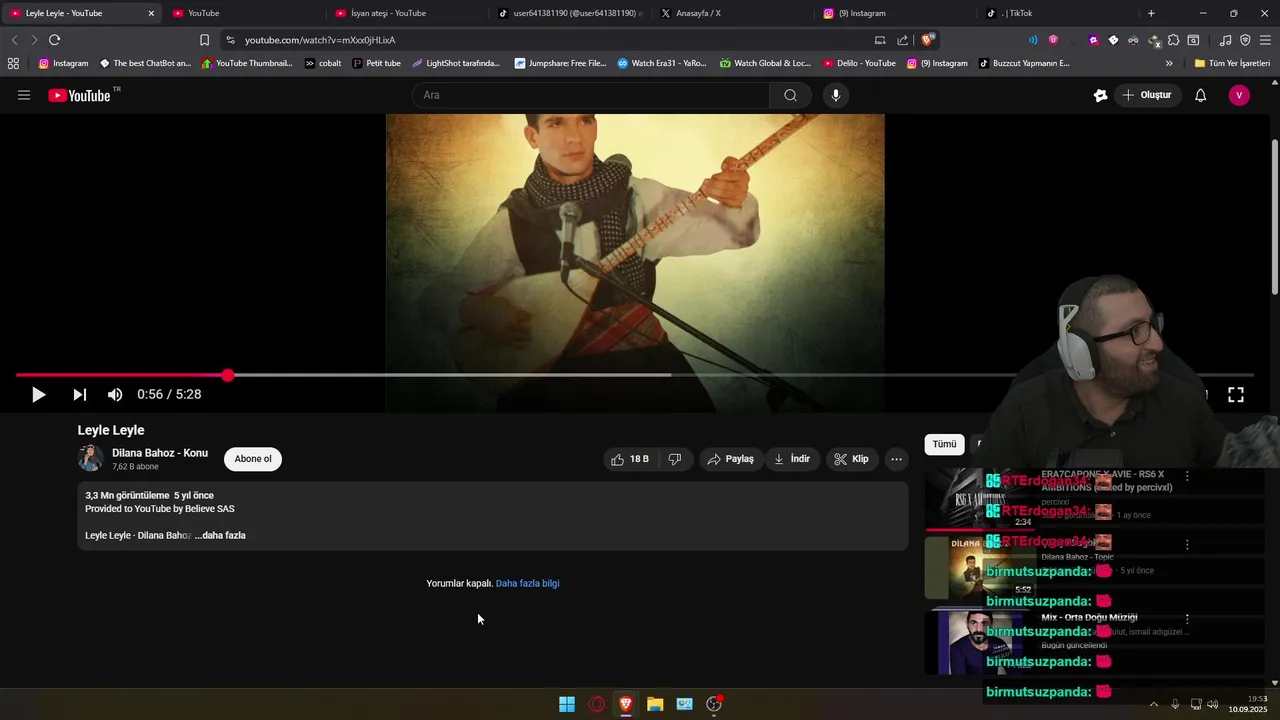Open site settings icon beside URL

click(230, 40)
